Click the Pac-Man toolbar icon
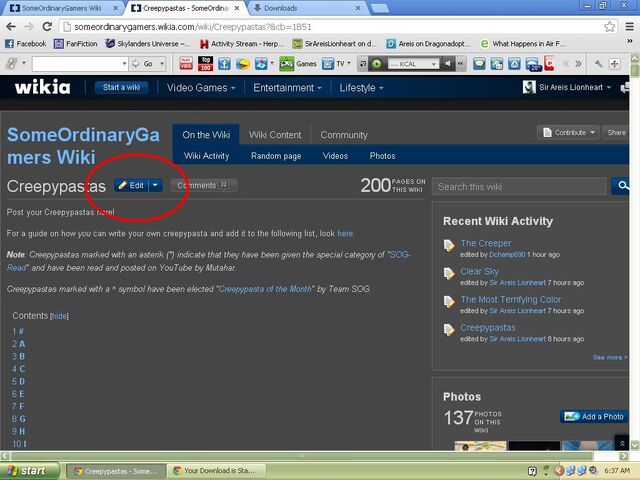 pos(243,64)
